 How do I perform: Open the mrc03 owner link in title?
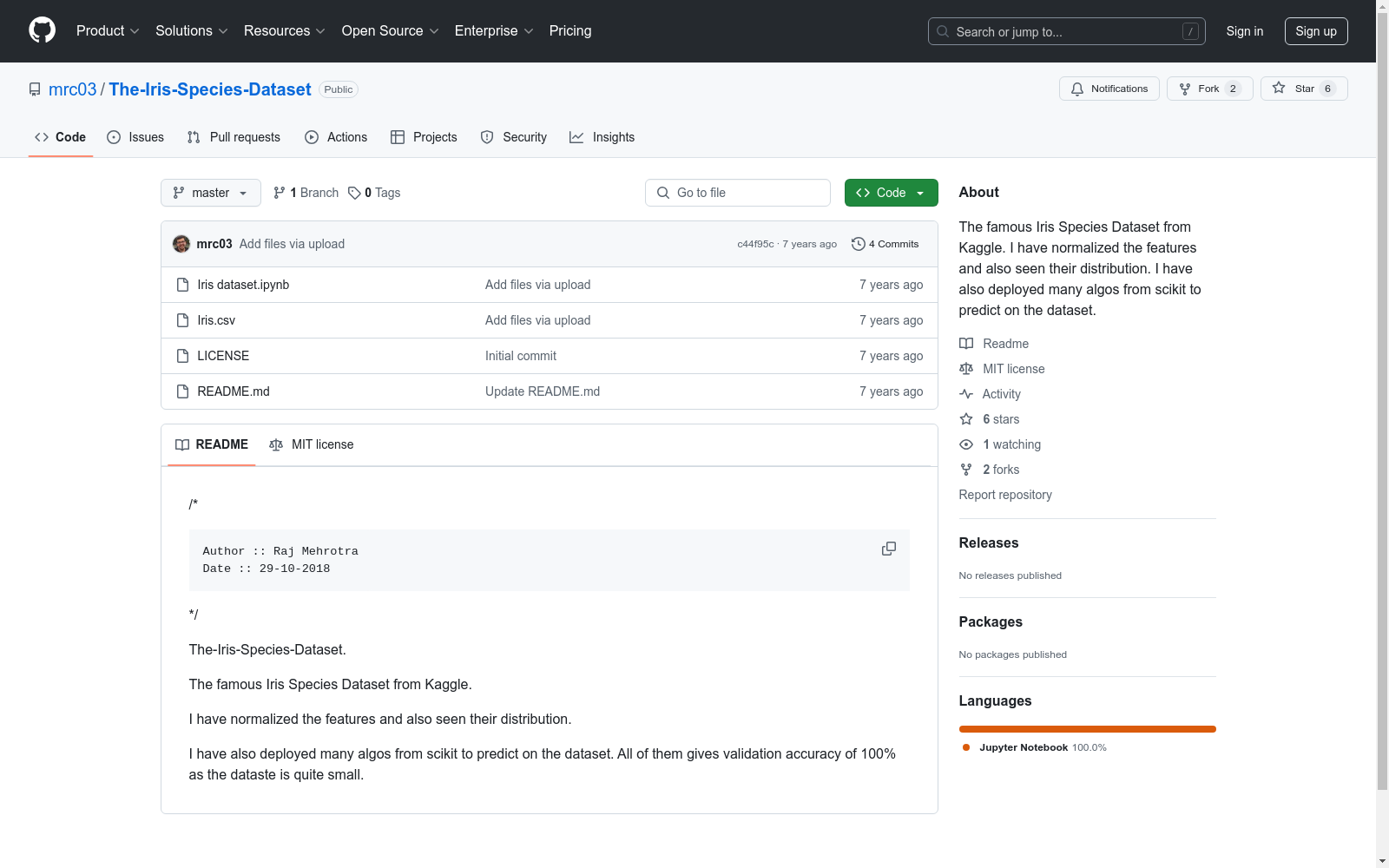[x=73, y=89]
